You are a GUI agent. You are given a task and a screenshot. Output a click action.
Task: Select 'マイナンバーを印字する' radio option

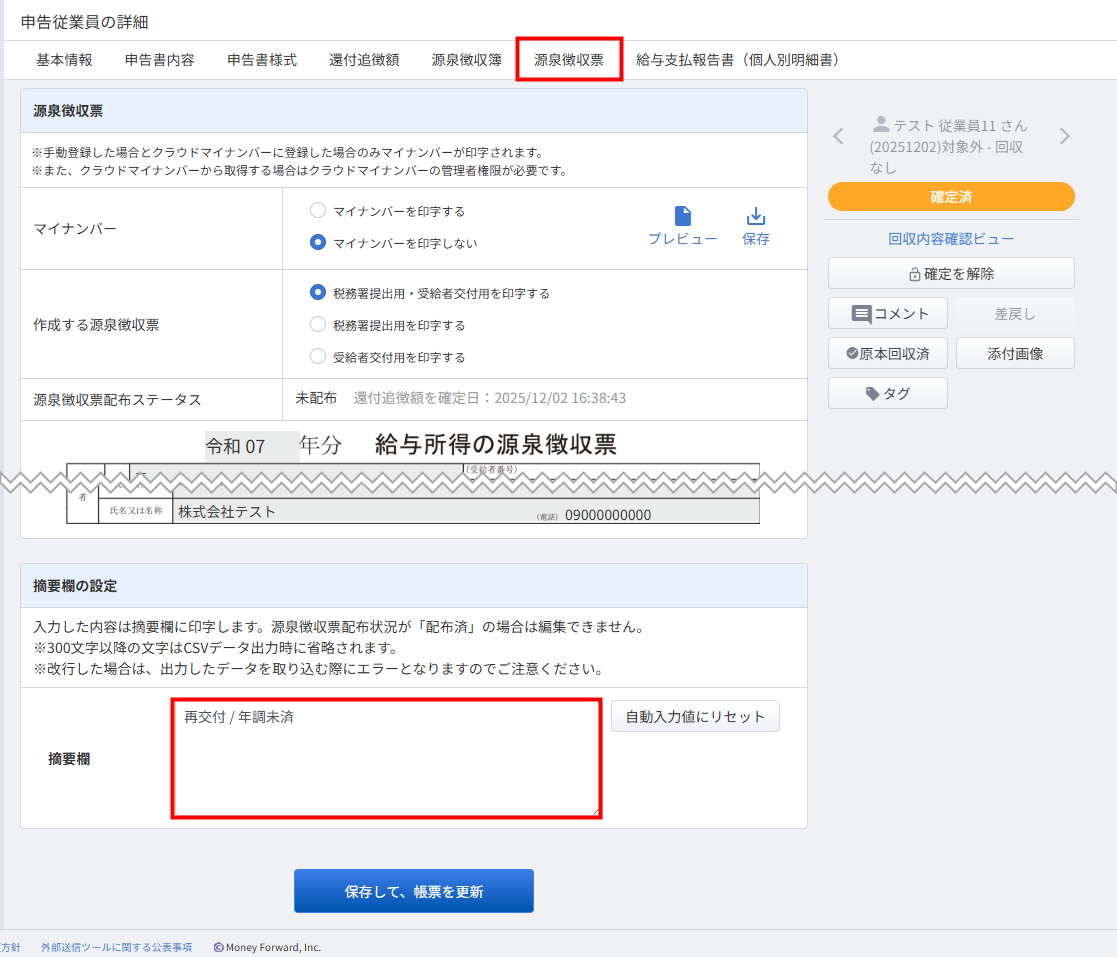(318, 211)
